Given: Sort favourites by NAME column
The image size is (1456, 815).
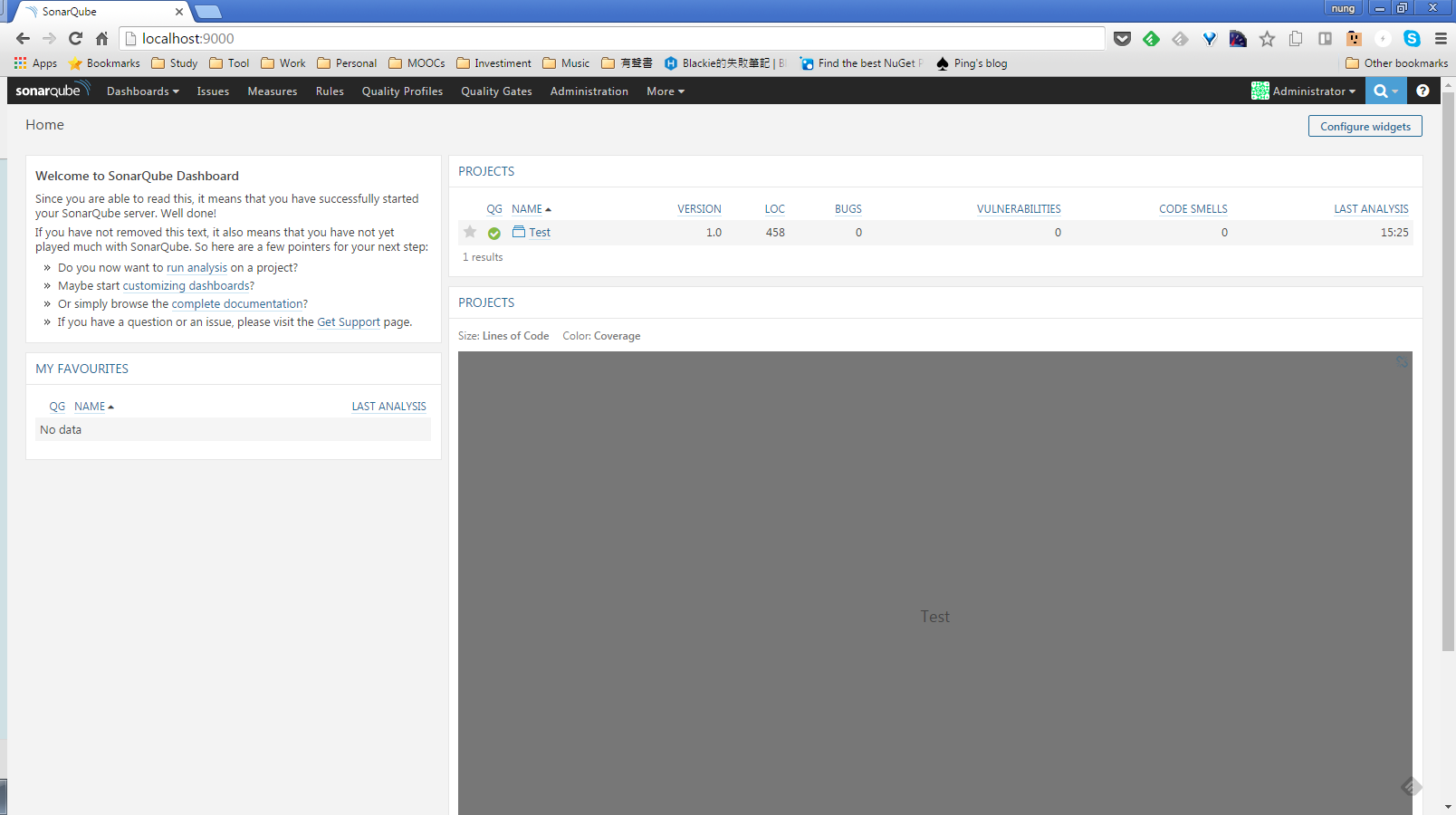Looking at the screenshot, I should pos(90,407).
